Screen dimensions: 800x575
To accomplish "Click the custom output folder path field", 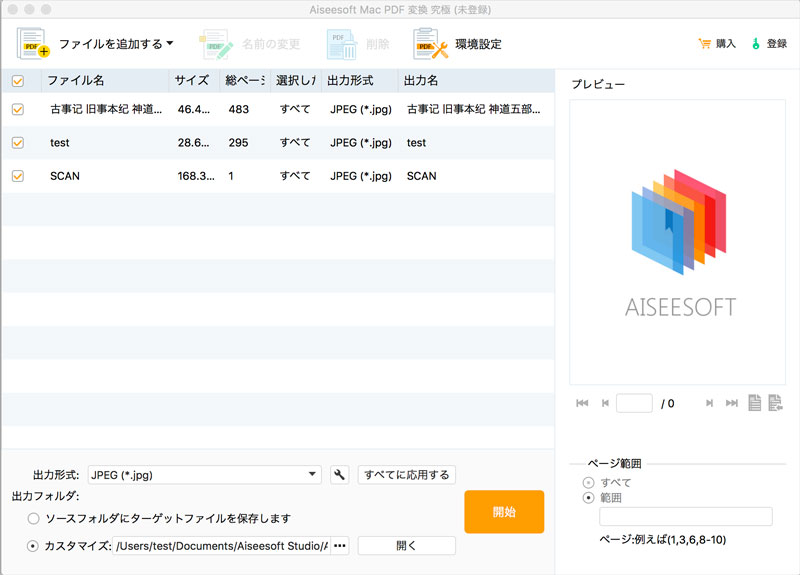I will click(x=221, y=546).
